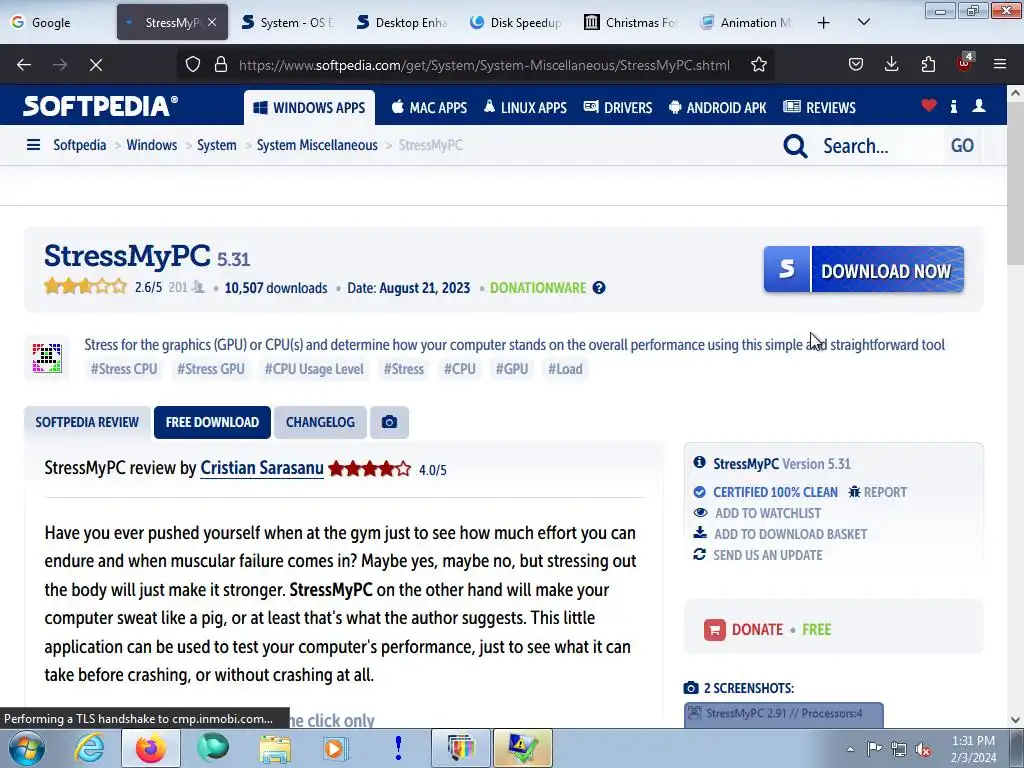Go to System Miscellaneous breadcrumb link

coord(317,145)
